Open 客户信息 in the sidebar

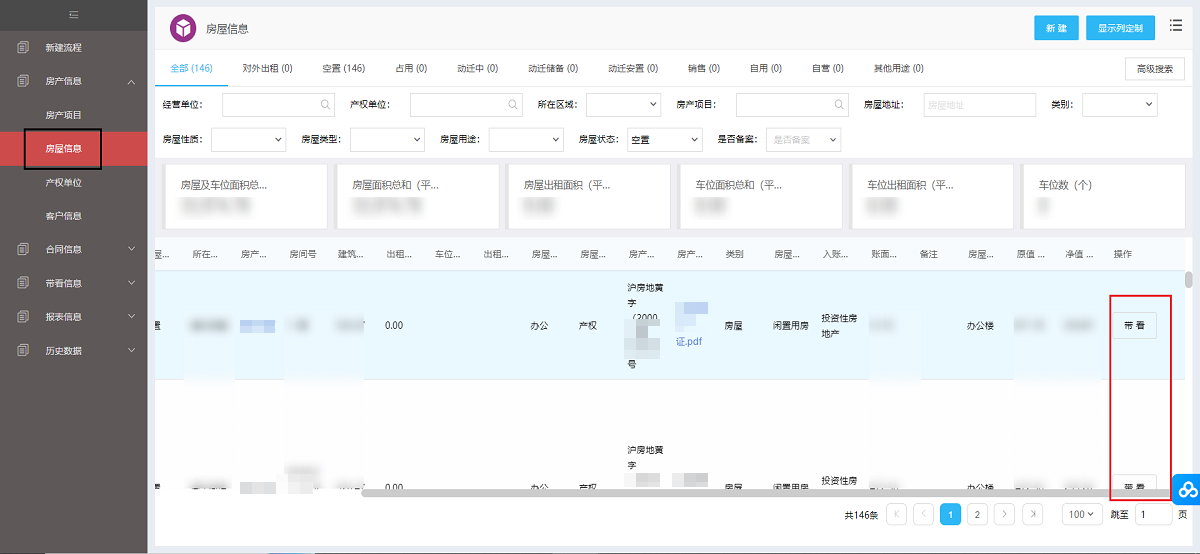[x=64, y=216]
